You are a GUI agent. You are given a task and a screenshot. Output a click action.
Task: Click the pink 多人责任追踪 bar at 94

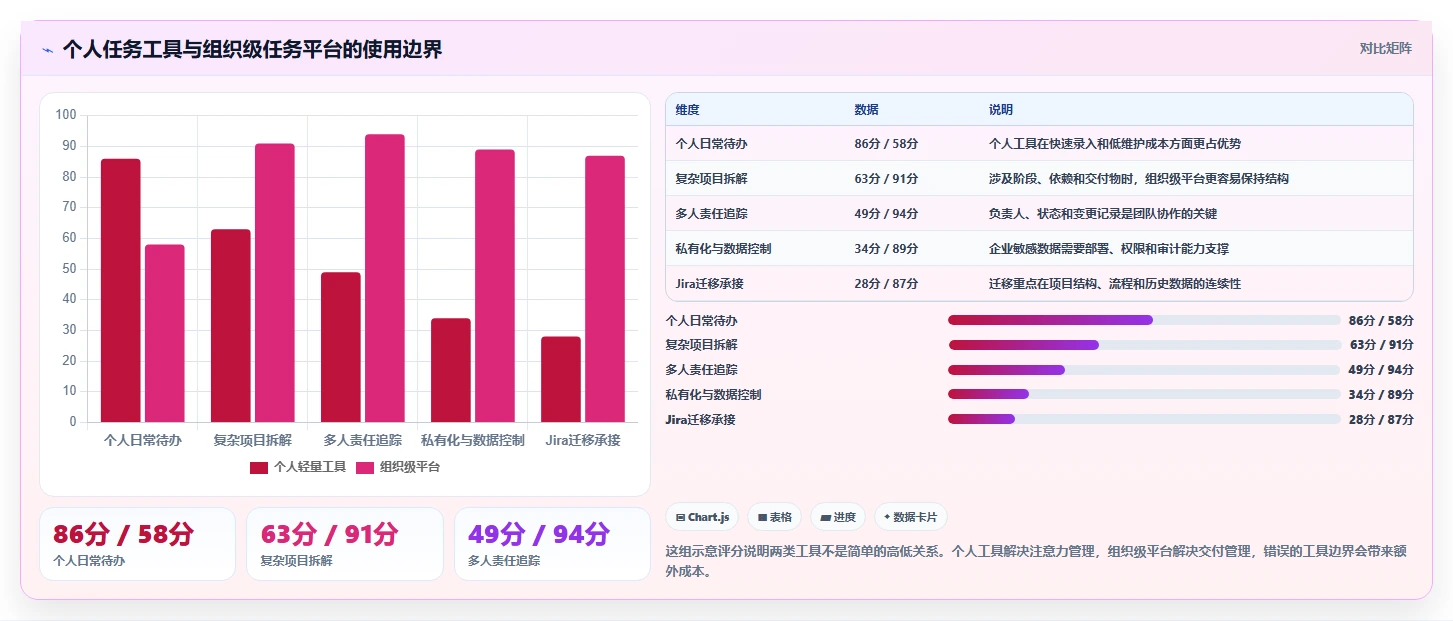[x=385, y=278]
